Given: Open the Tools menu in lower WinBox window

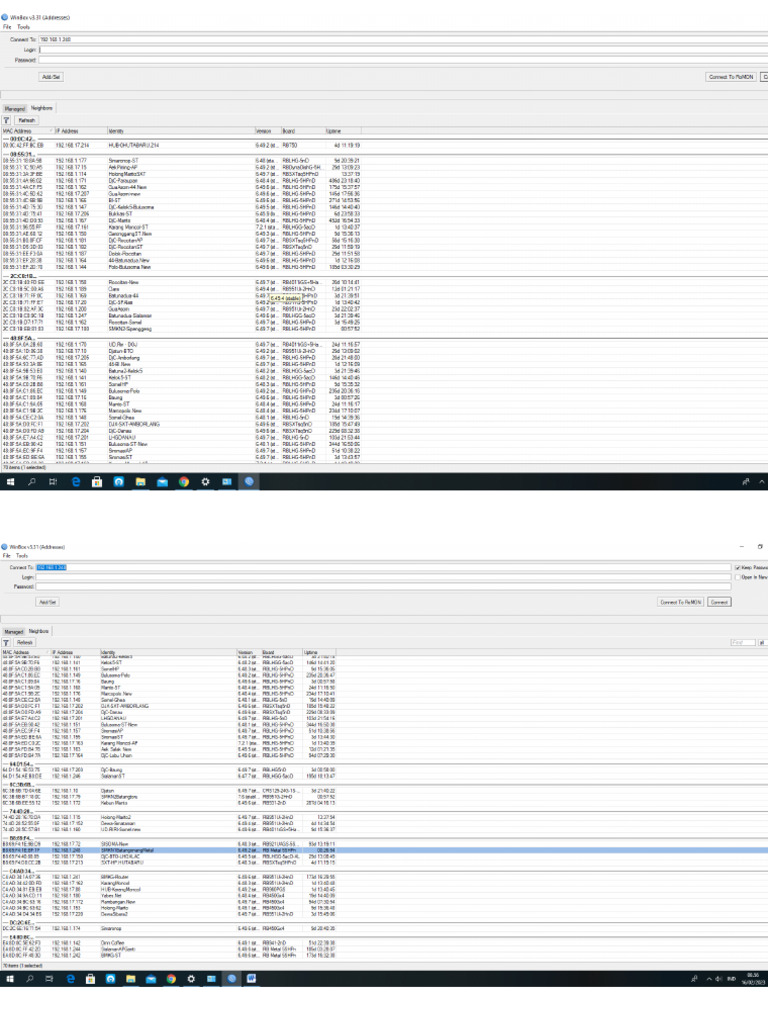Looking at the screenshot, I should [22, 556].
